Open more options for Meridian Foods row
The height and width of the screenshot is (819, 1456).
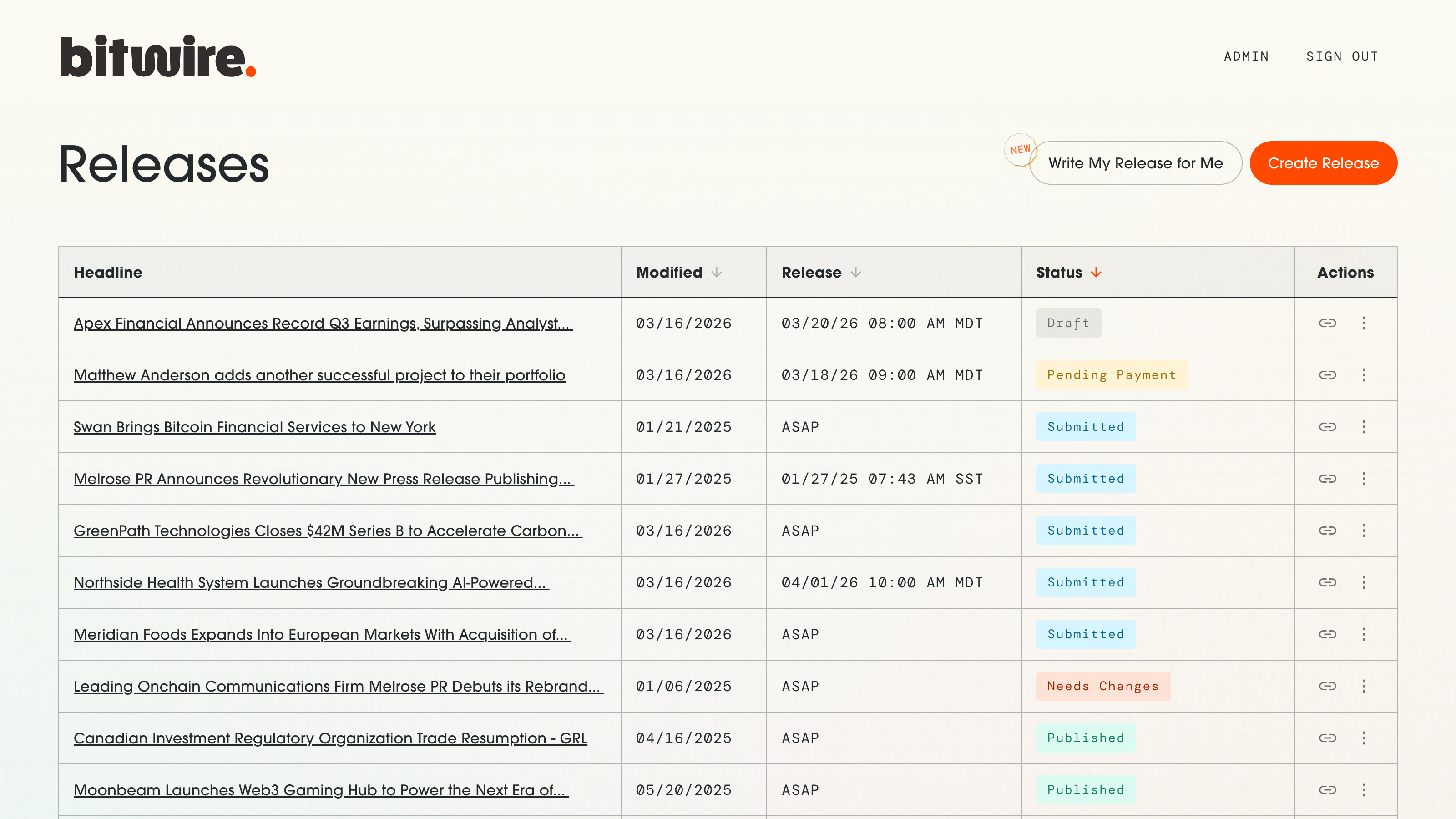point(1364,634)
